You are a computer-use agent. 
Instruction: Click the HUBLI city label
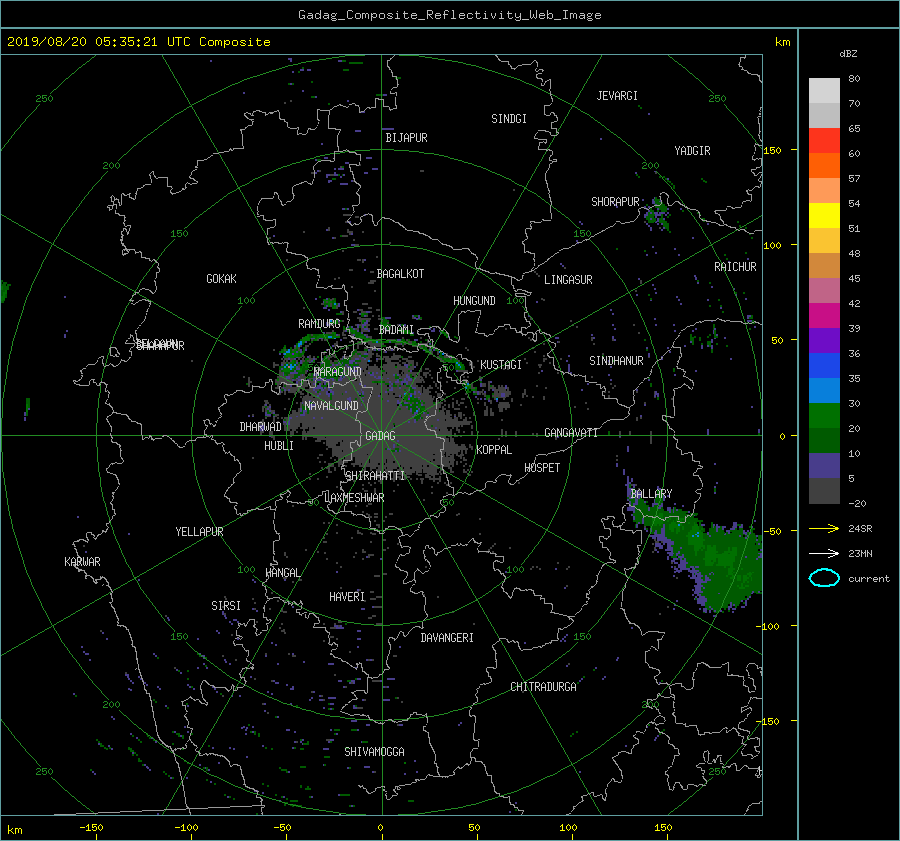pyautogui.click(x=279, y=446)
